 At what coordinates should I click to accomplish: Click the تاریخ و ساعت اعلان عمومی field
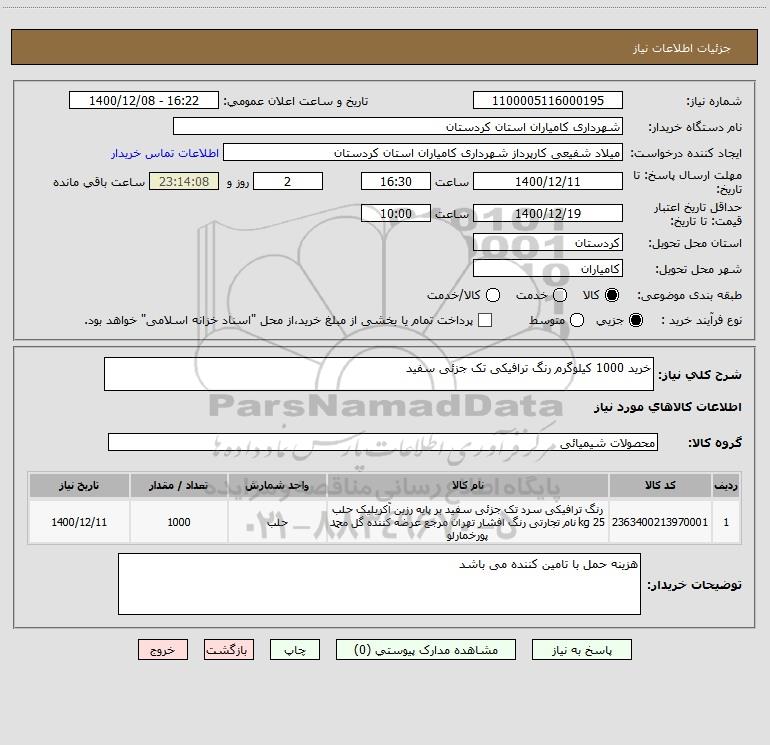pyautogui.click(x=144, y=100)
